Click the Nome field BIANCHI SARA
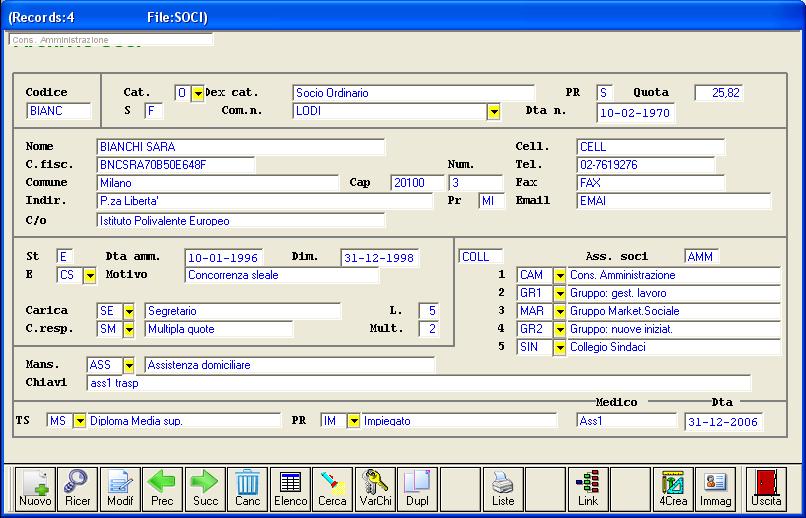 point(241,147)
